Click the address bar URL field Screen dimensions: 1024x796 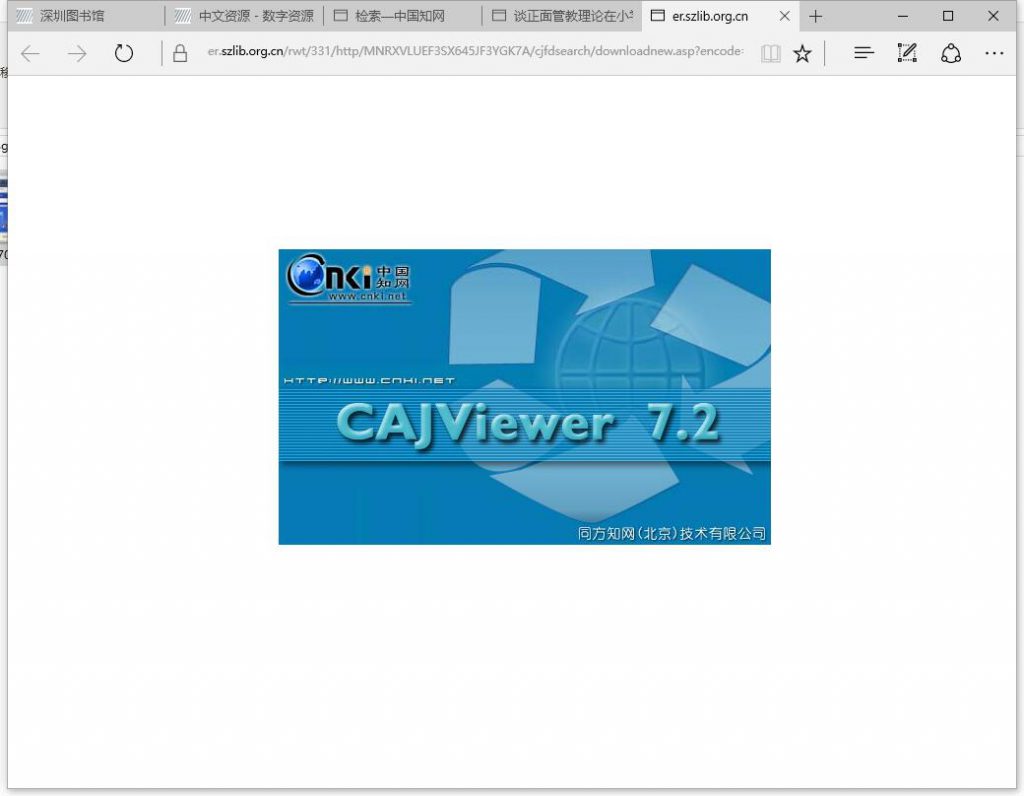click(475, 54)
